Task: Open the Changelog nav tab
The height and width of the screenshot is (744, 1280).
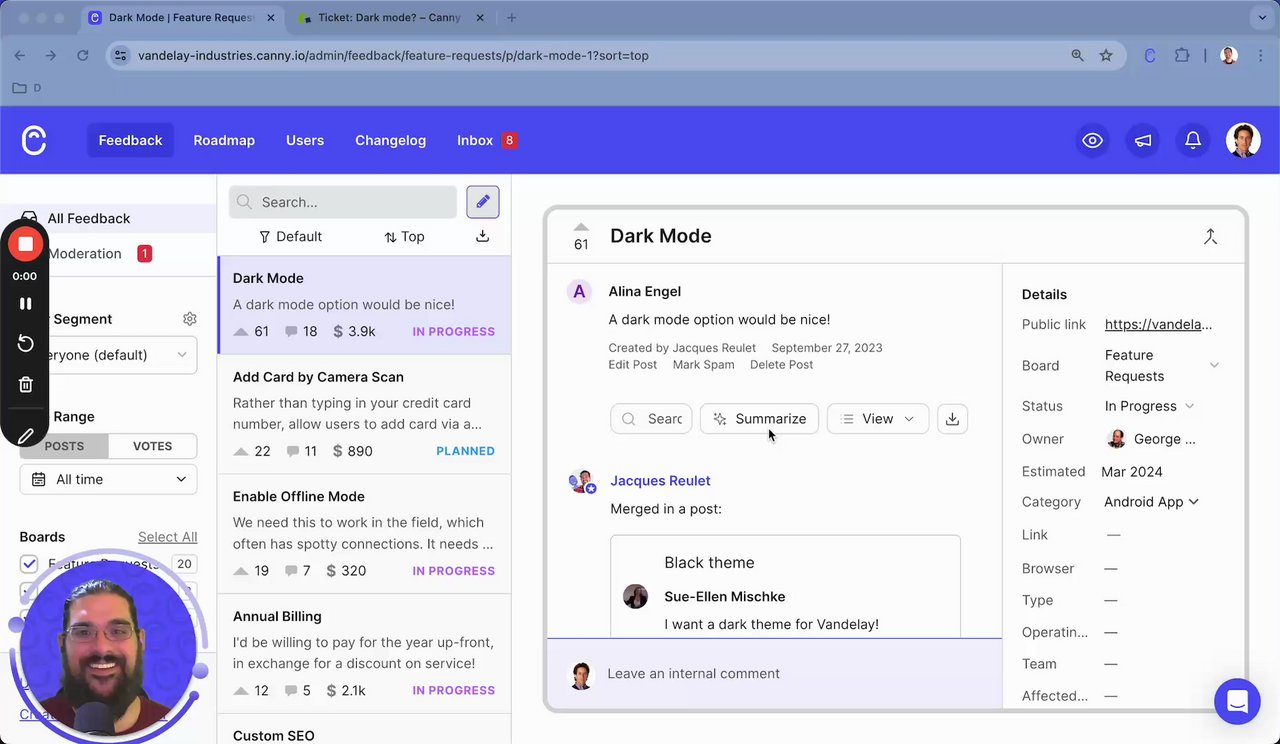Action: [x=390, y=140]
